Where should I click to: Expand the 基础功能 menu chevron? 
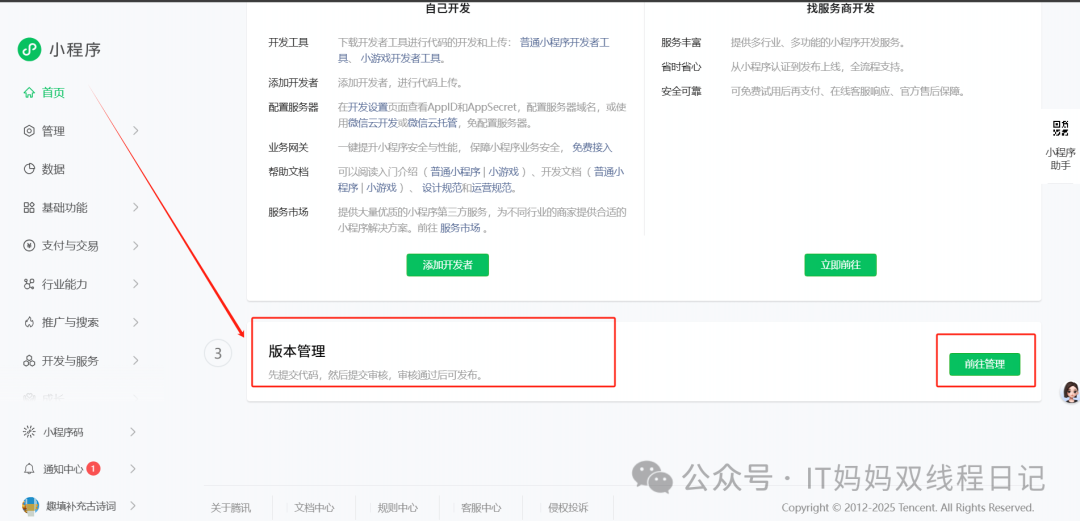click(135, 207)
